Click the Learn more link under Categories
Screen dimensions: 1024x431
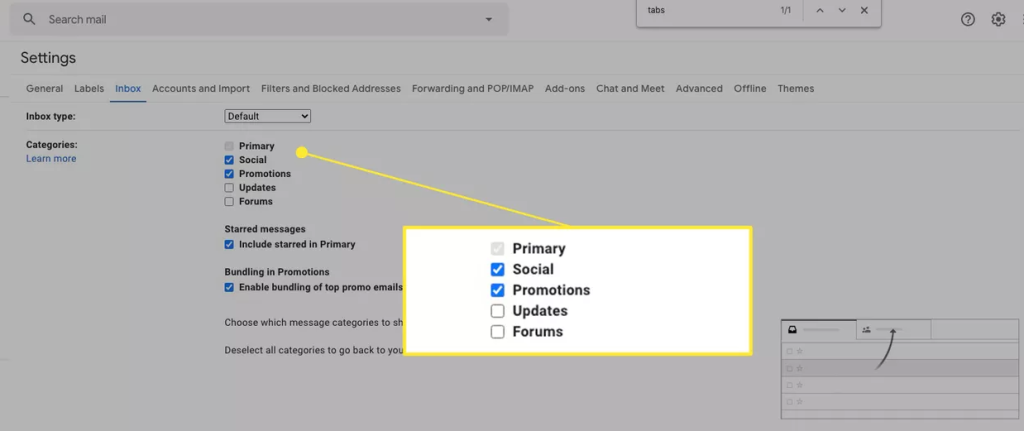(51, 159)
